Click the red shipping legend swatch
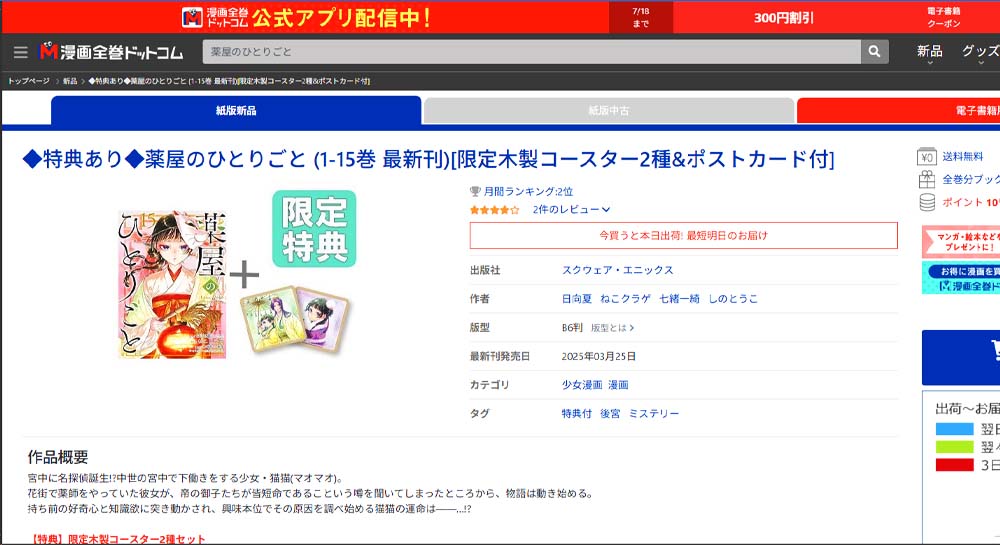The image size is (1000, 545). tap(954, 465)
